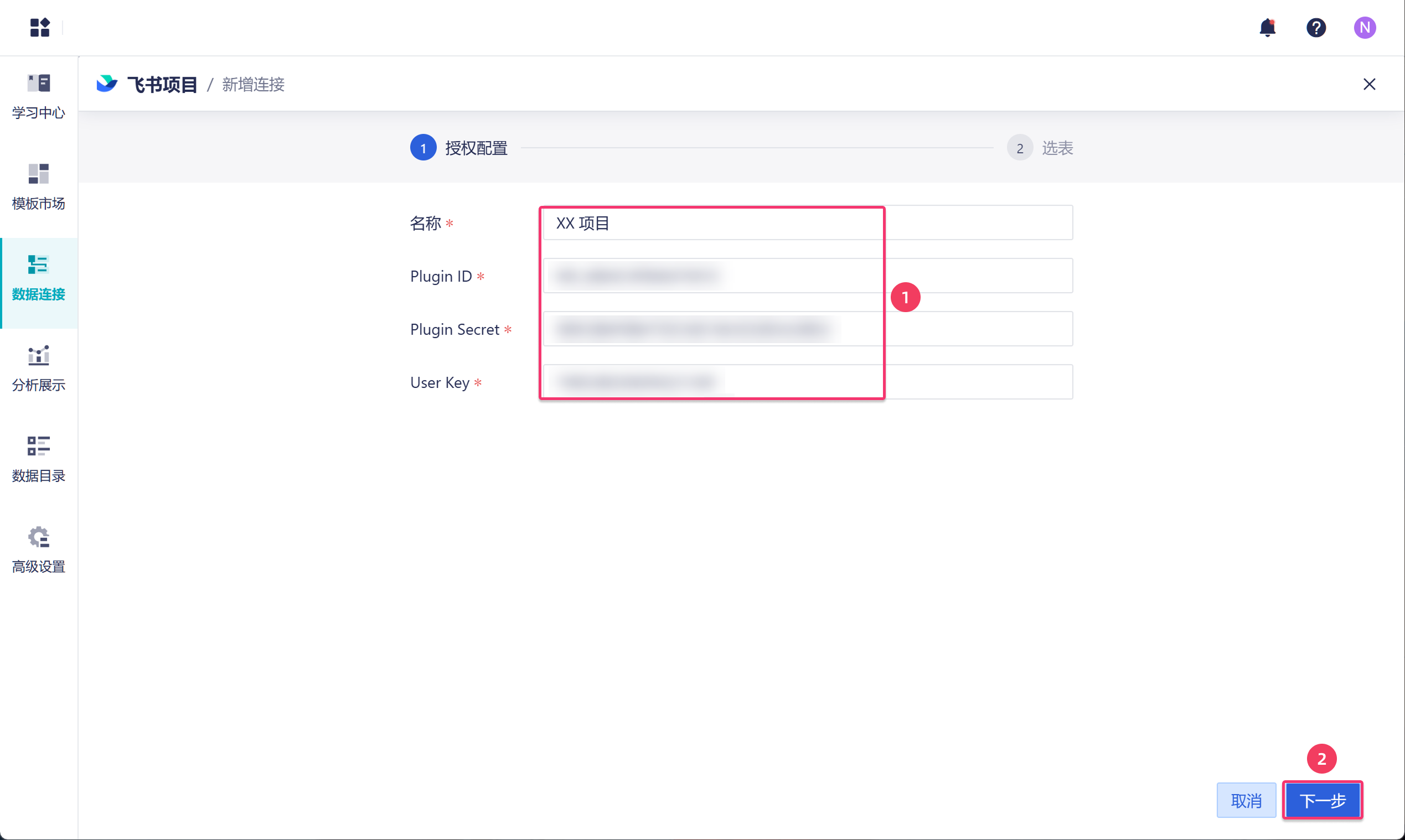Screen dimensions: 1405x840
Task: Open 模板市场 from sidebar
Action: [39, 187]
